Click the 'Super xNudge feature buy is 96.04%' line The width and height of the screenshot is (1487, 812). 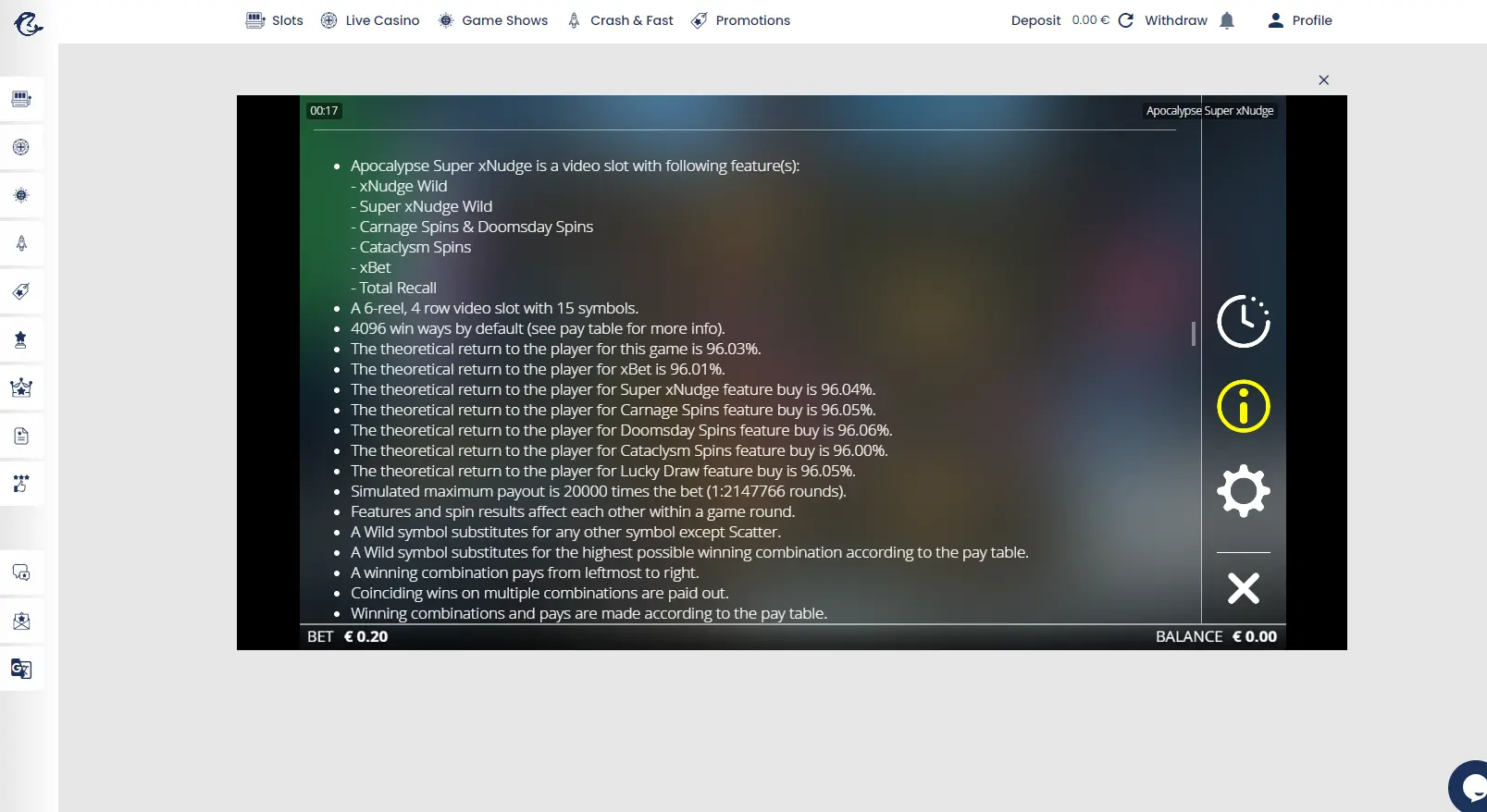pos(613,389)
